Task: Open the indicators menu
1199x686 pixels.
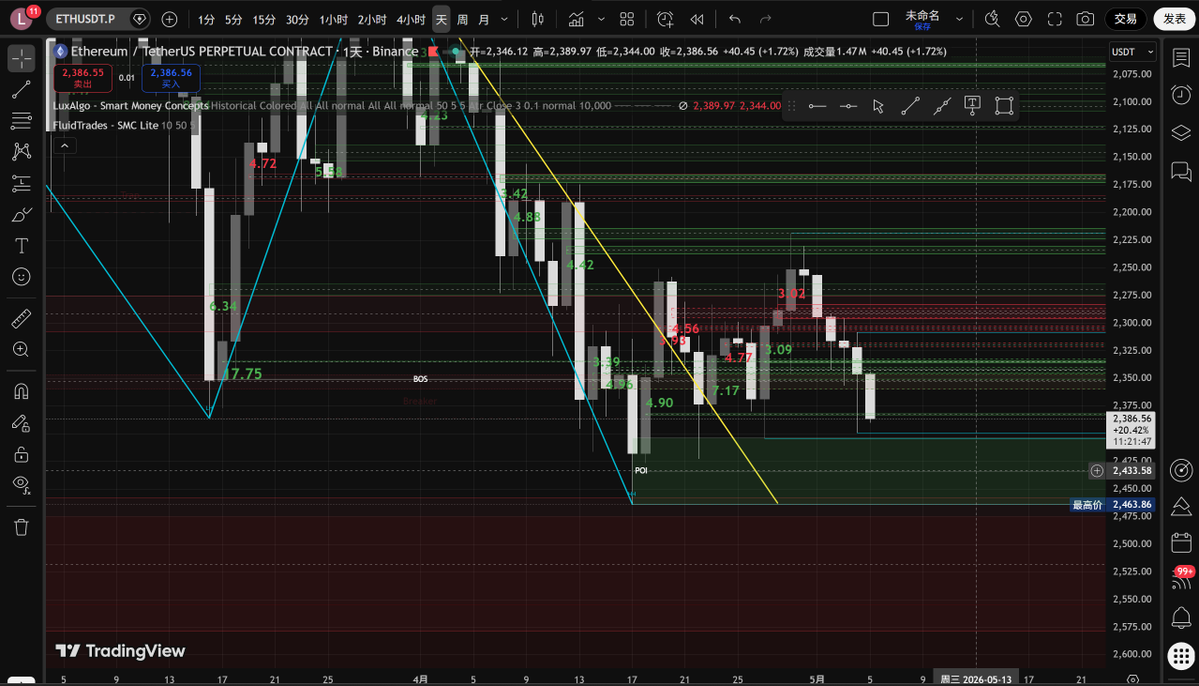Action: coord(577,19)
